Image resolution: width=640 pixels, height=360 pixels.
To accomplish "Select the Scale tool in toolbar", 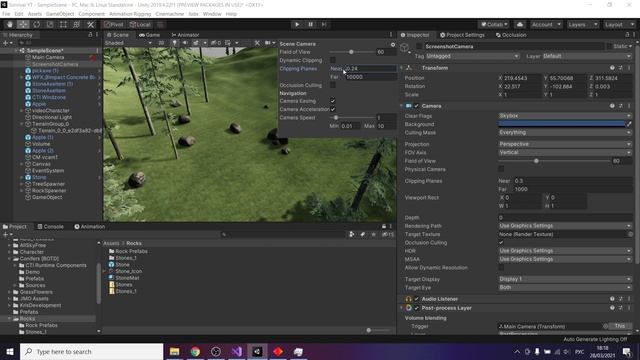I will tap(50, 24).
